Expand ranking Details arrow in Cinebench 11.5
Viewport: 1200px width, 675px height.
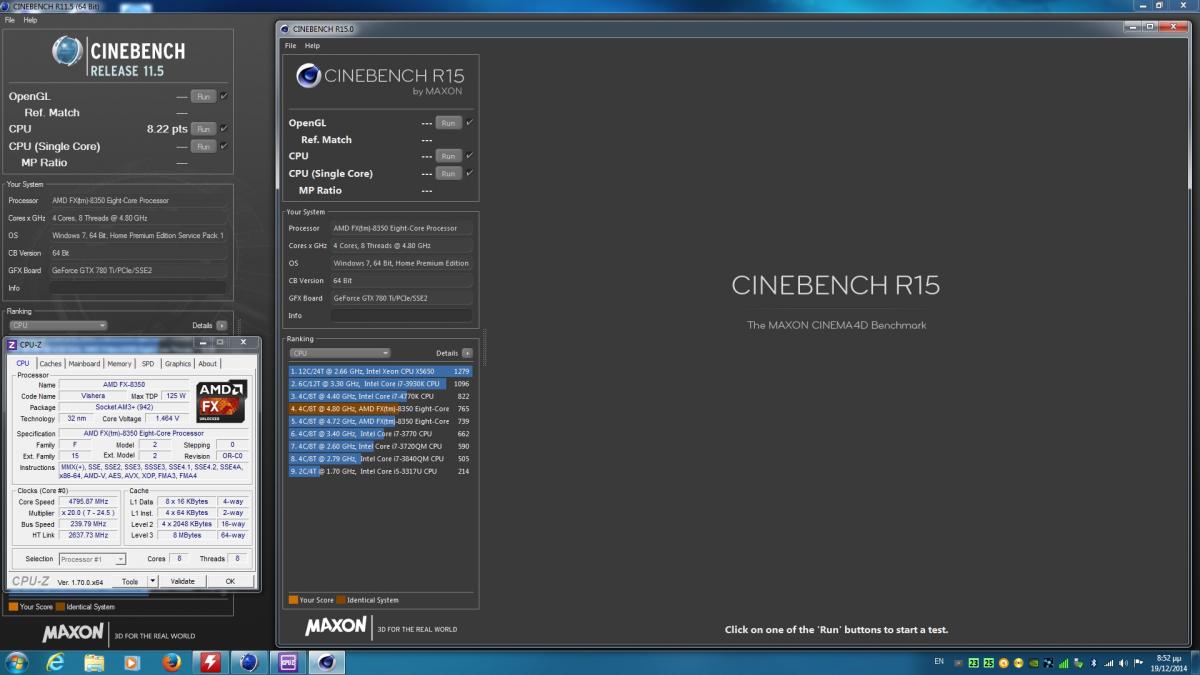221,325
